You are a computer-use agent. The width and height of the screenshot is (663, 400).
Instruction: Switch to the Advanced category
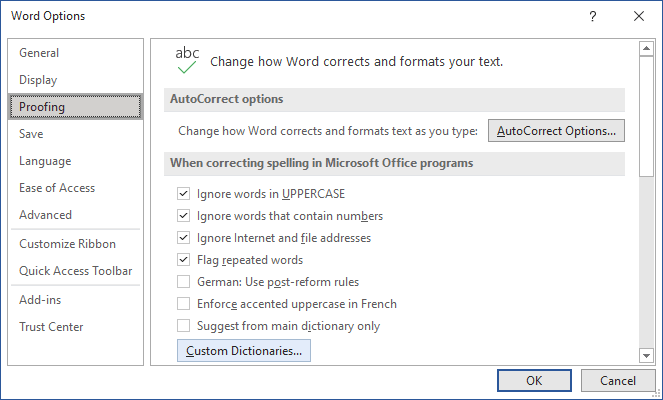75,215
